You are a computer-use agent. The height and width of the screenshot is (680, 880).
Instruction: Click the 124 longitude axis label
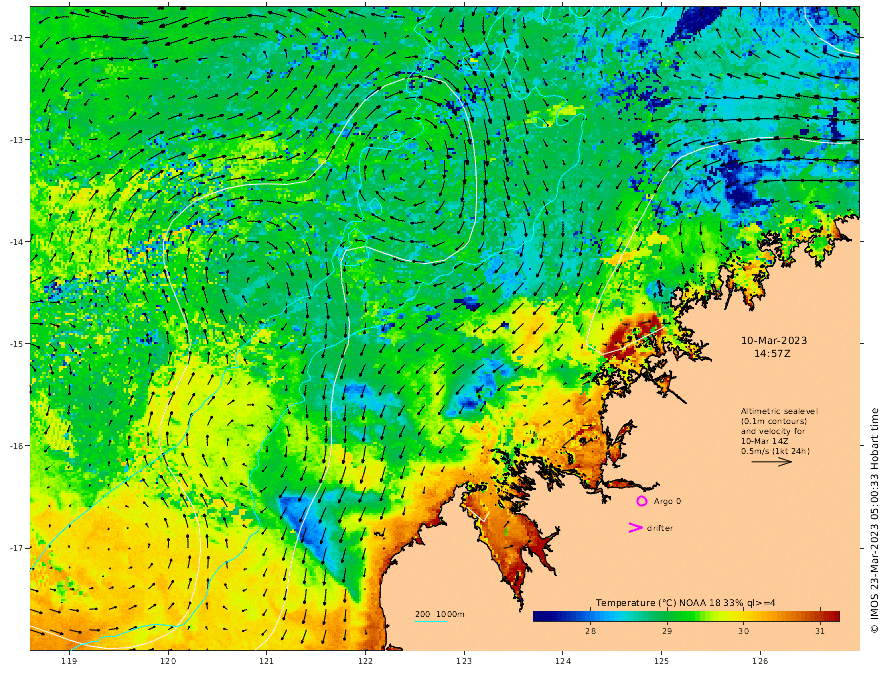[563, 661]
